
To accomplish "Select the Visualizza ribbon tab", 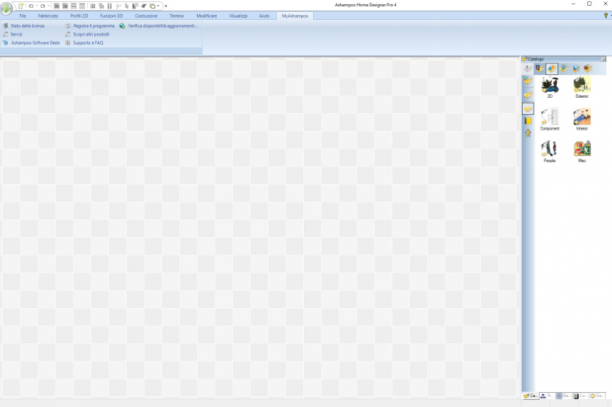I will tap(238, 16).
